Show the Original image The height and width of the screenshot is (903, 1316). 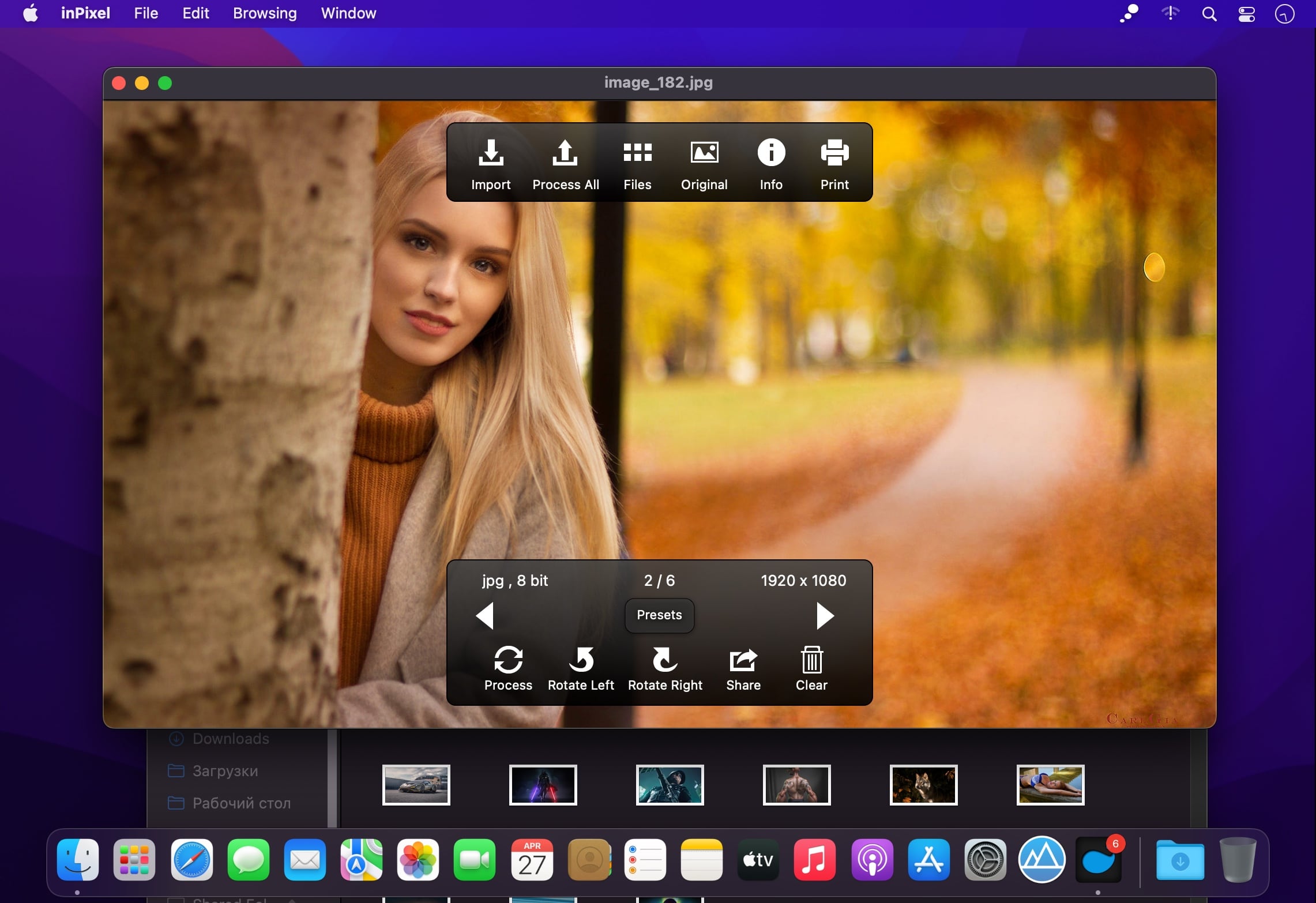(704, 164)
